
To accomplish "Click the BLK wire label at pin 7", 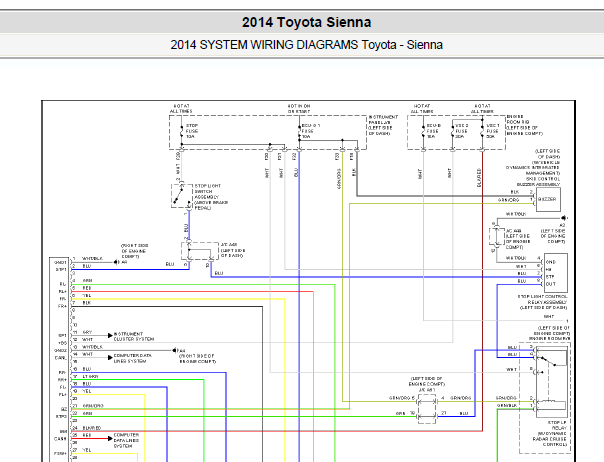I will coord(87,303).
